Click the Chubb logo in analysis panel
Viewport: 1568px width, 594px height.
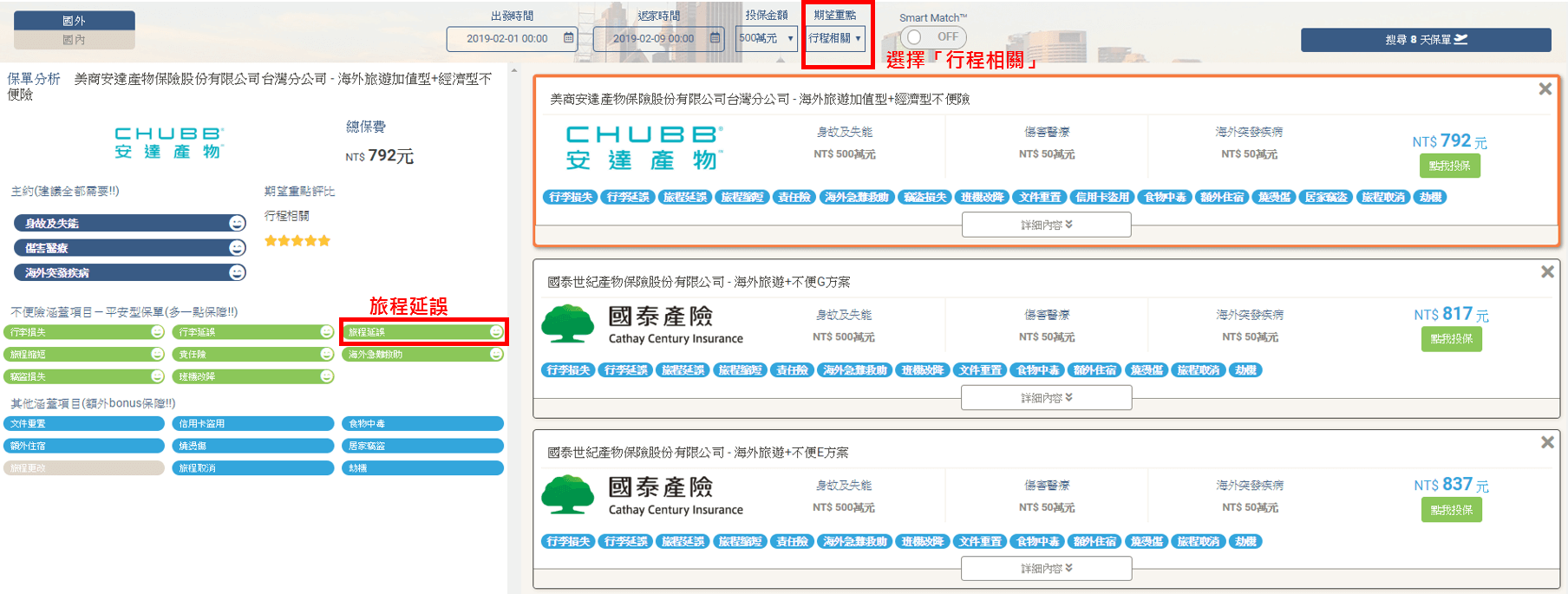(169, 143)
